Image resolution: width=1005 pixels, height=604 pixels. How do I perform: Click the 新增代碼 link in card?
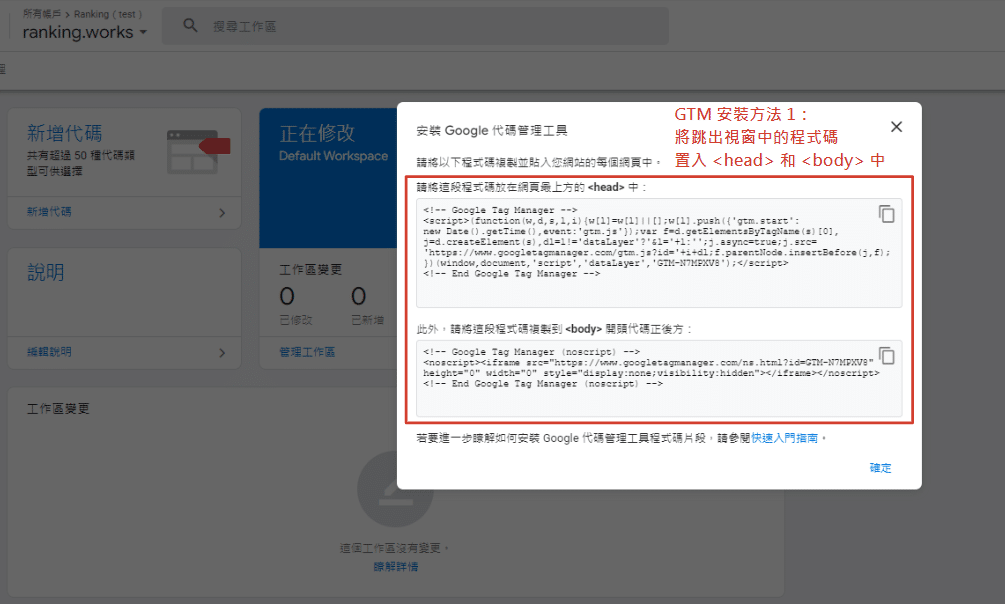tap(49, 212)
